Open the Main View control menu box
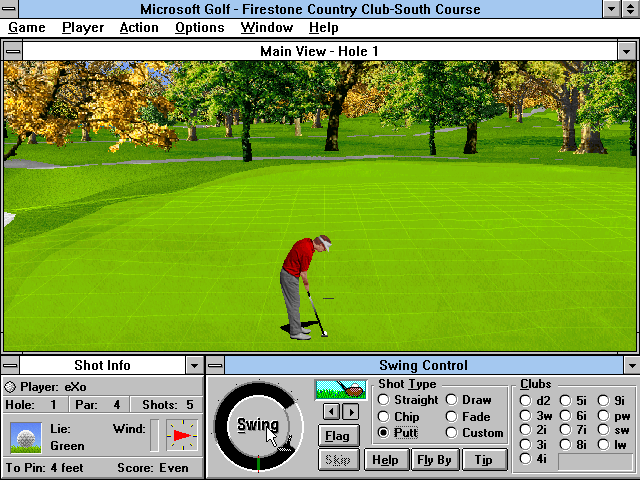 point(13,51)
